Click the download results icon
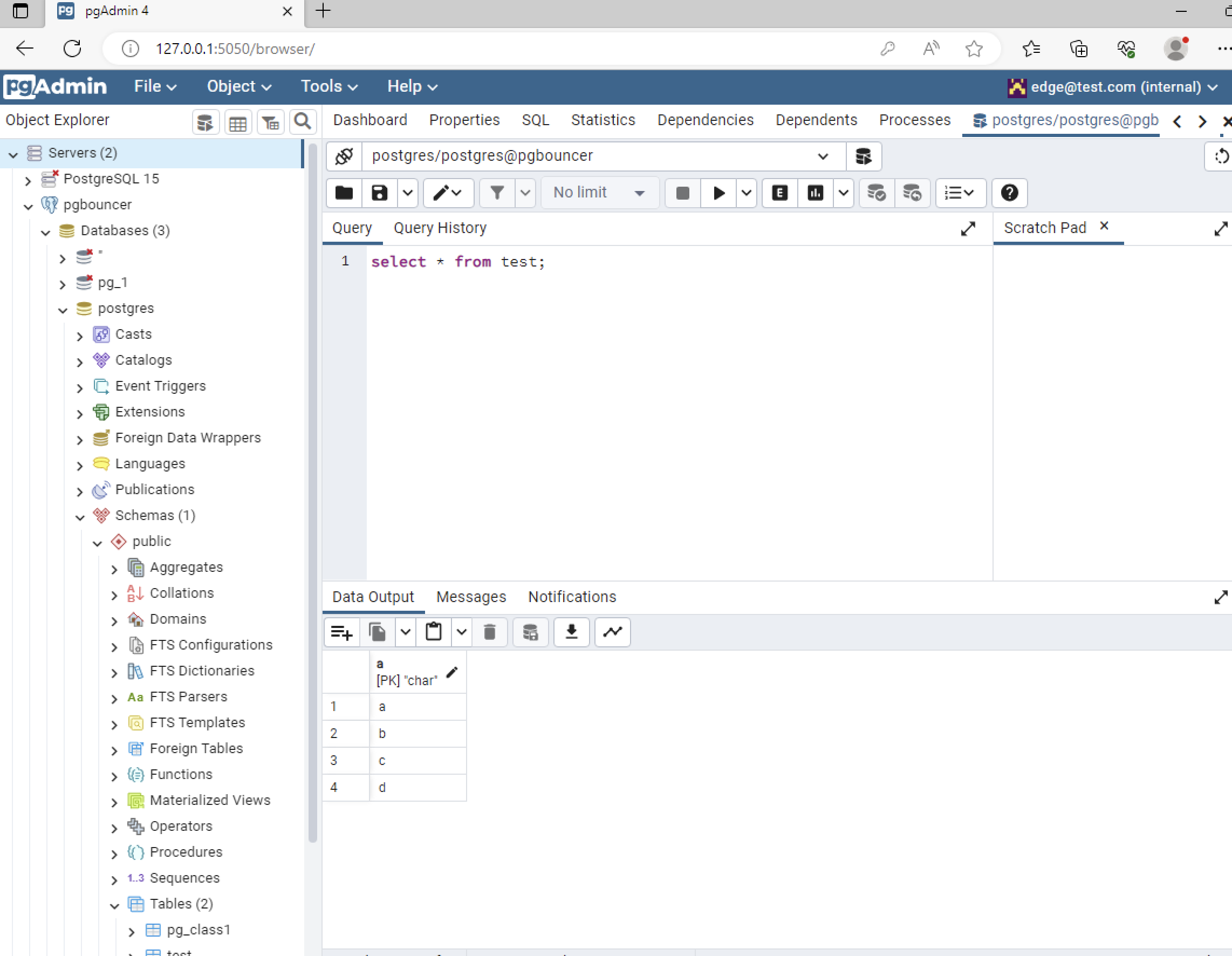The width and height of the screenshot is (1232, 956). click(x=571, y=632)
